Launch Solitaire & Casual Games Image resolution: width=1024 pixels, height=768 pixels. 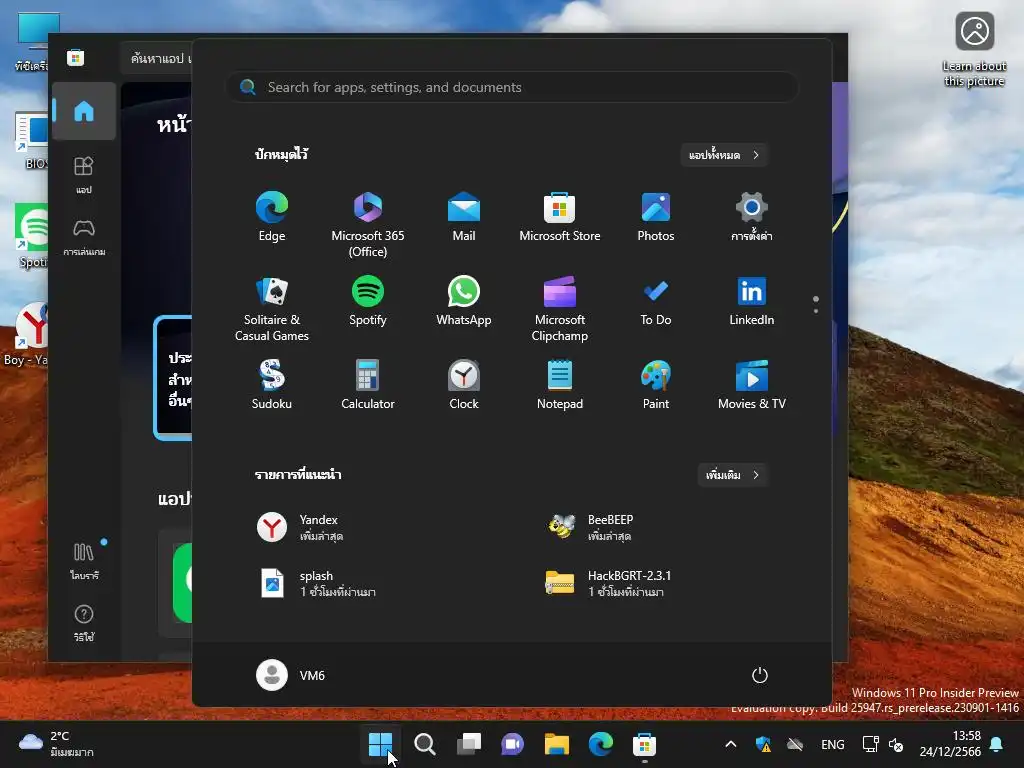pos(272,308)
